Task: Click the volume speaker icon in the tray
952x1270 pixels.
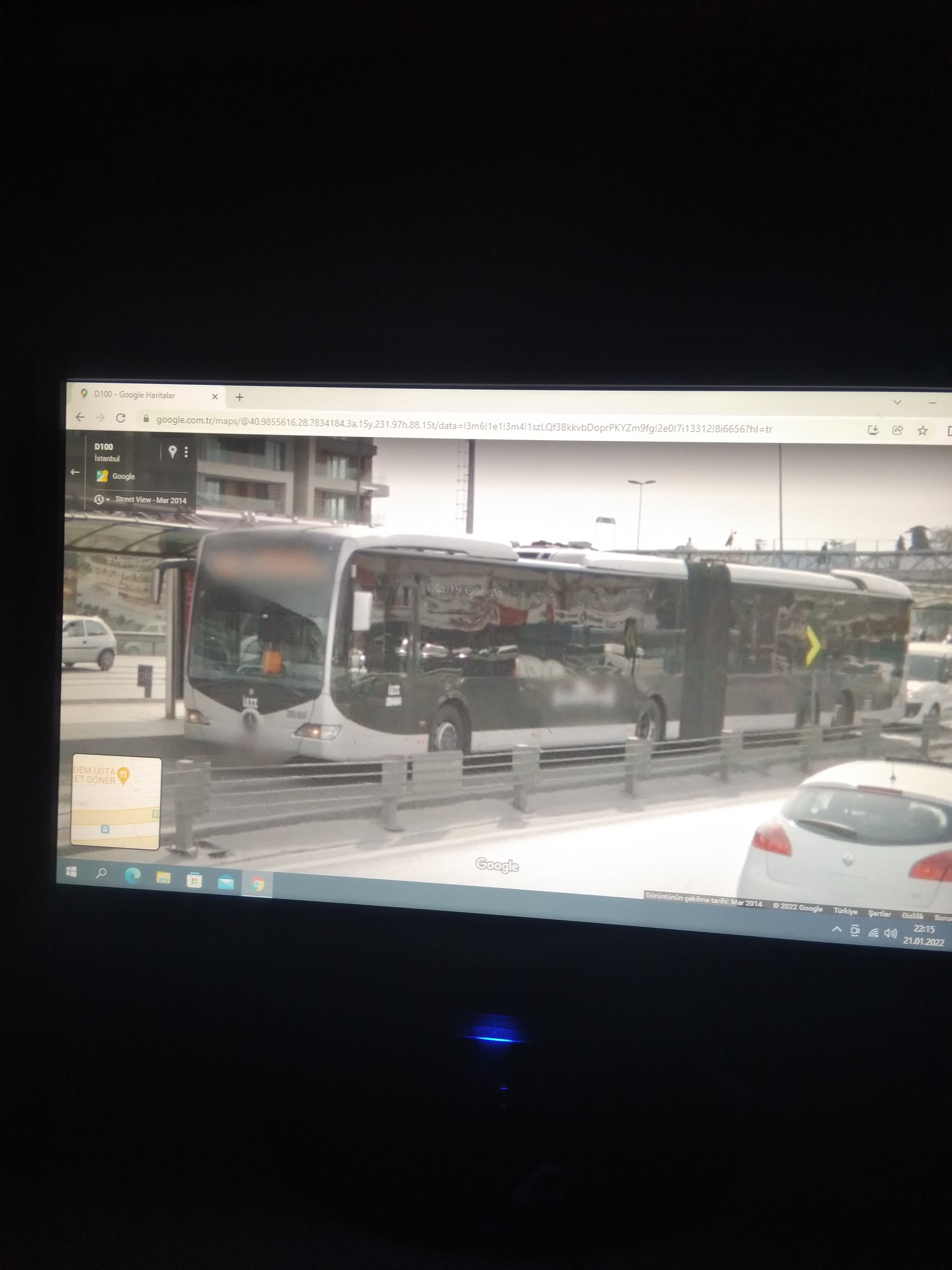Action: pyautogui.click(x=891, y=933)
